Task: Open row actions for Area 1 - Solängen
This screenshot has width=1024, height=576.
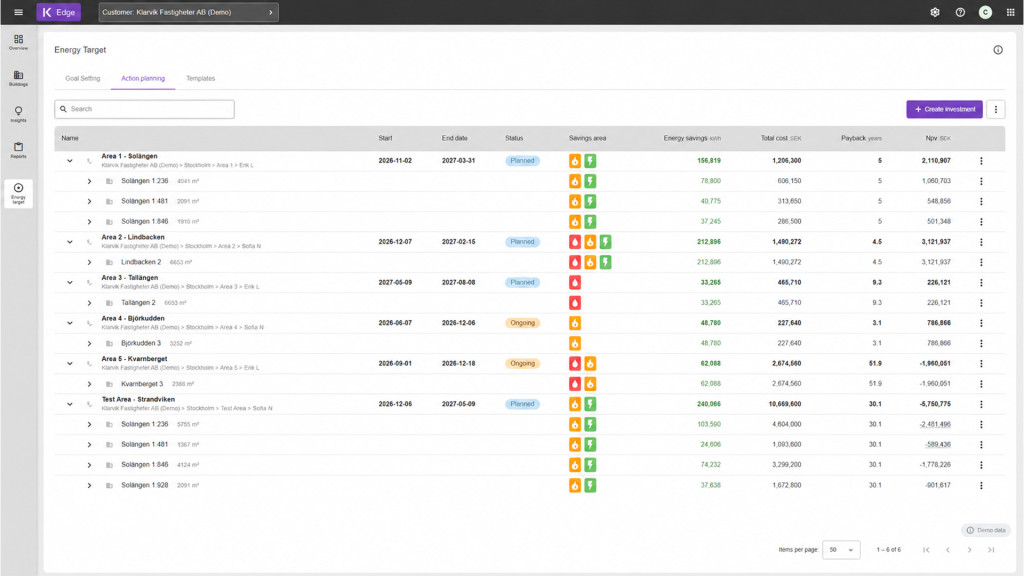Action: coord(981,161)
